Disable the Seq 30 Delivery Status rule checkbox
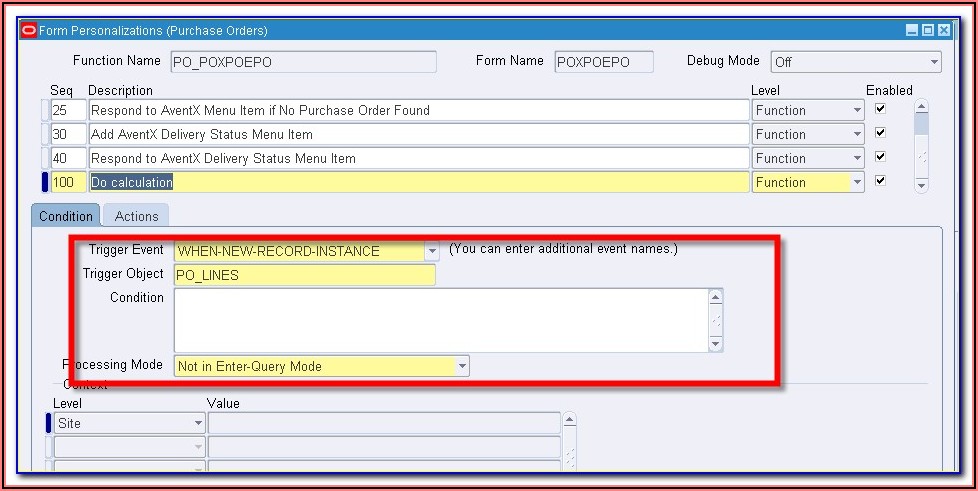Image resolution: width=978 pixels, height=491 pixels. pyautogui.click(x=881, y=133)
